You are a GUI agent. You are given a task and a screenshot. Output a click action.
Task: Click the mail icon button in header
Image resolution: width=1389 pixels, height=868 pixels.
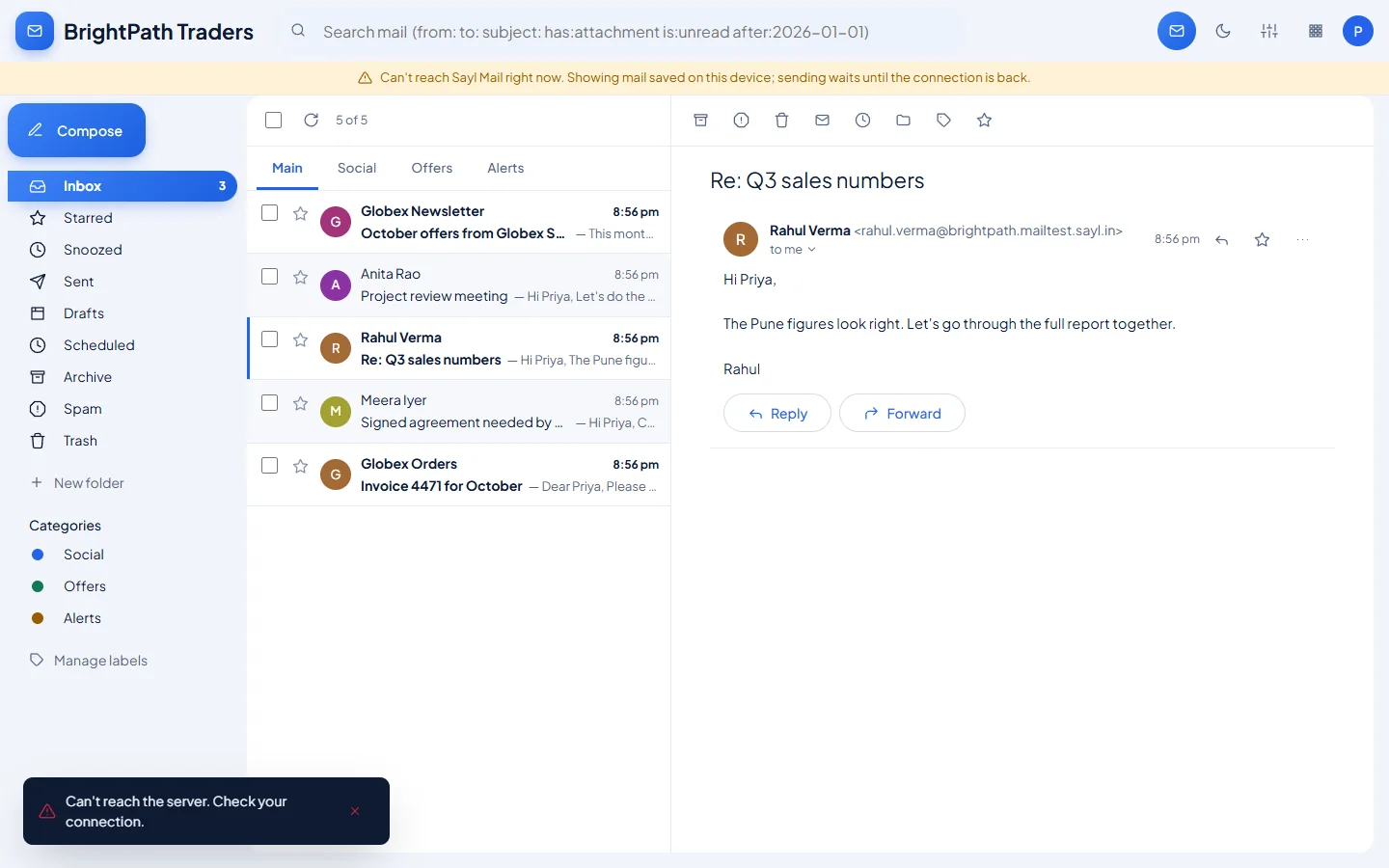point(1177,31)
